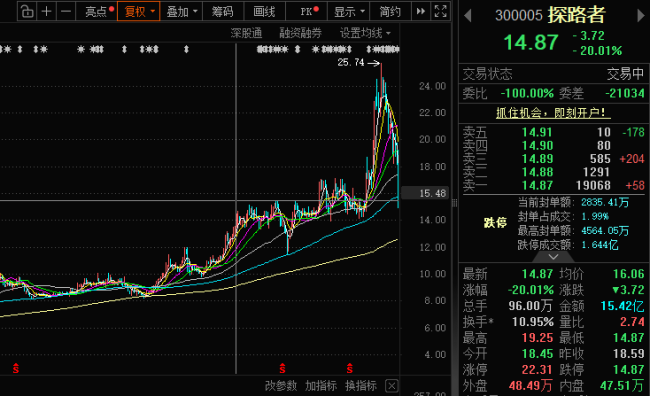Click sell-two price 14.88
The height and width of the screenshot is (396, 650).
[537, 172]
